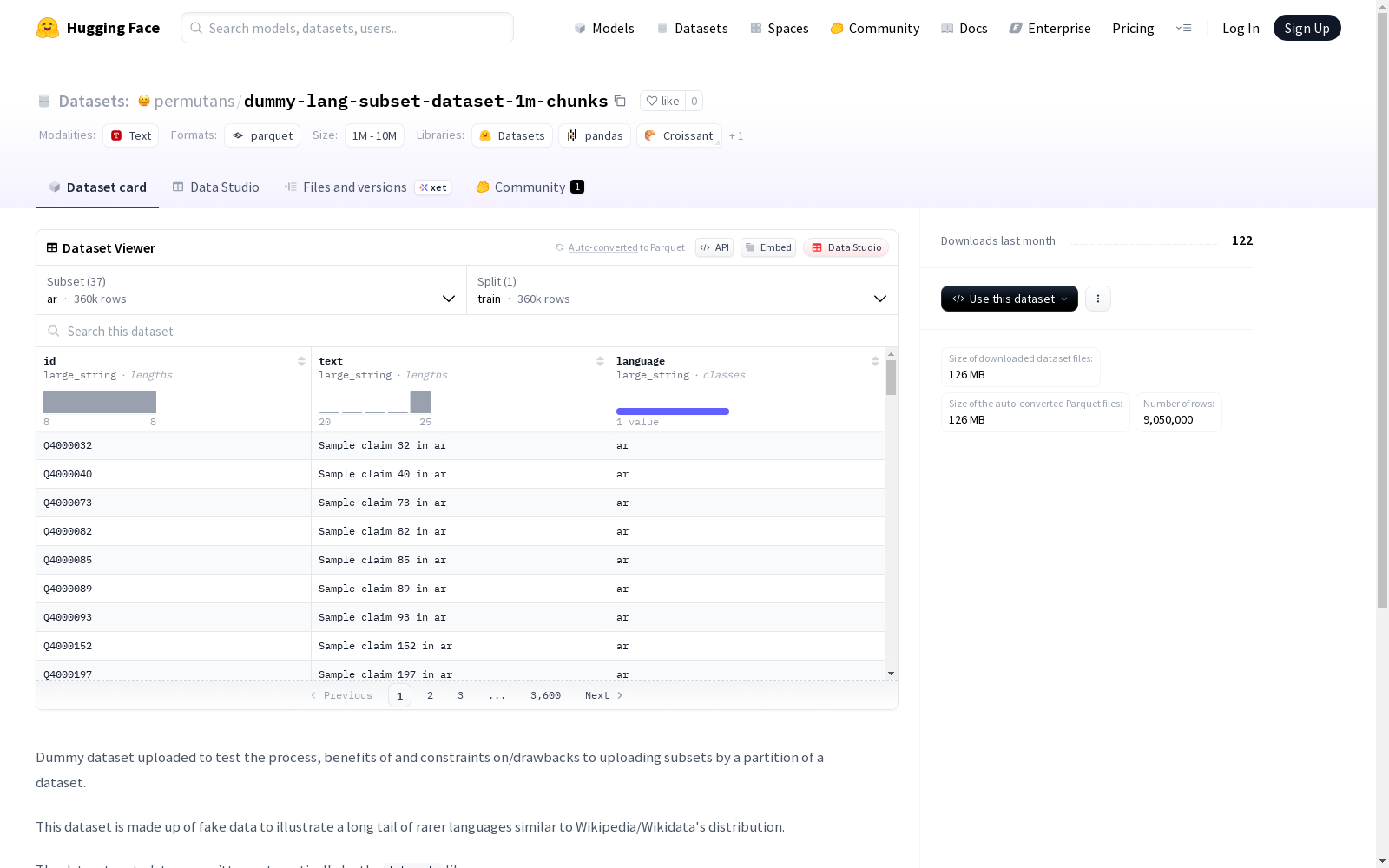Select the Datasets library tag
Screen dimensions: 1389x868
(512, 135)
